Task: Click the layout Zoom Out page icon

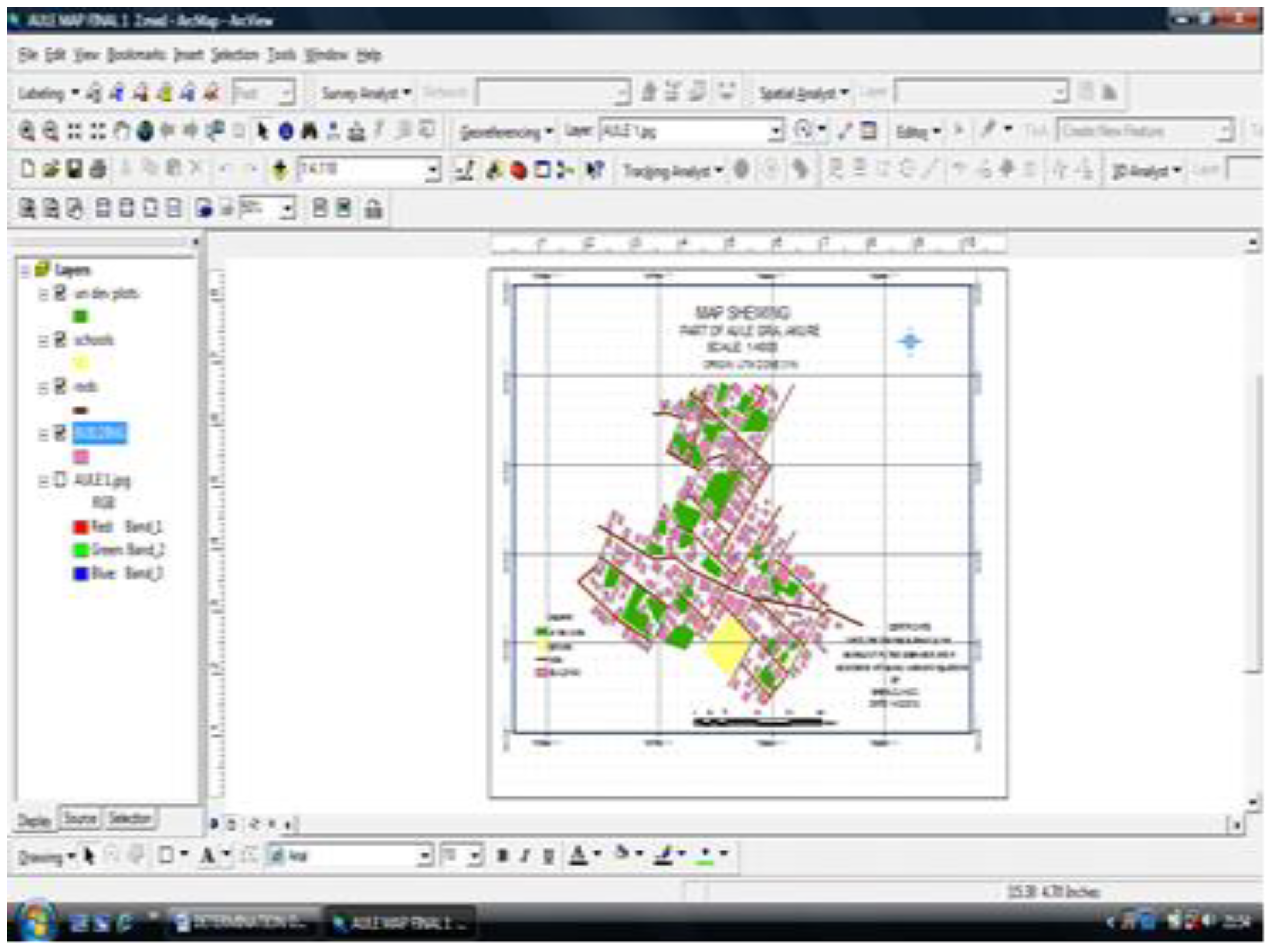Action: pyautogui.click(x=51, y=208)
